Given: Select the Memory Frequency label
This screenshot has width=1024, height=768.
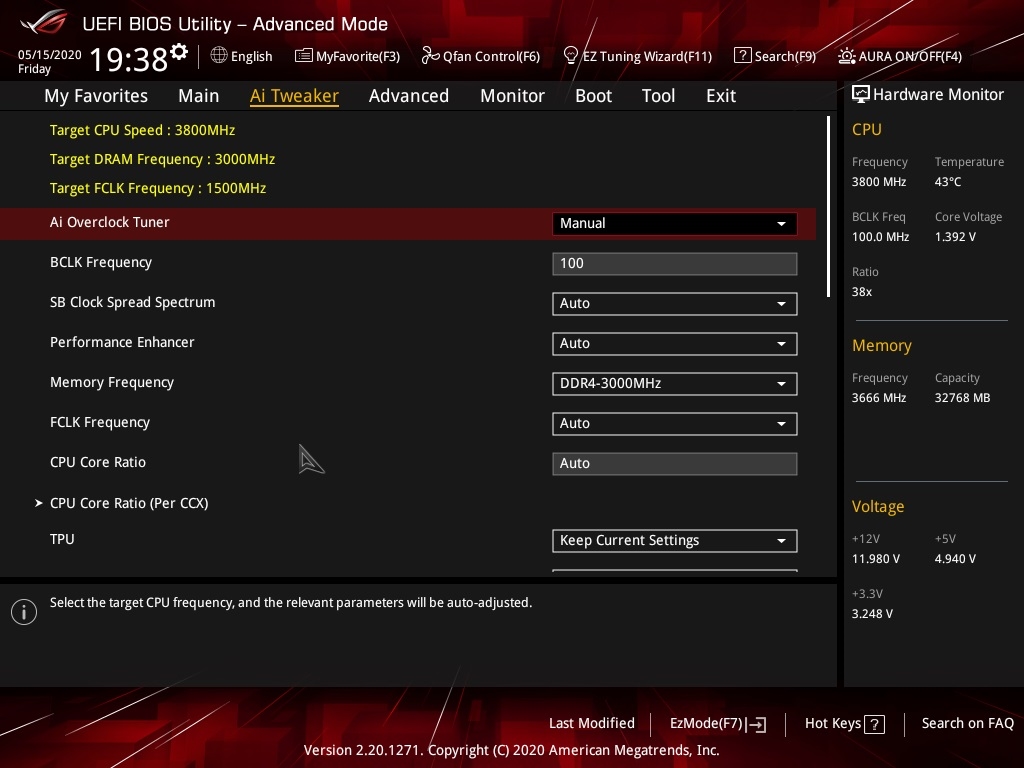Looking at the screenshot, I should pos(112,382).
